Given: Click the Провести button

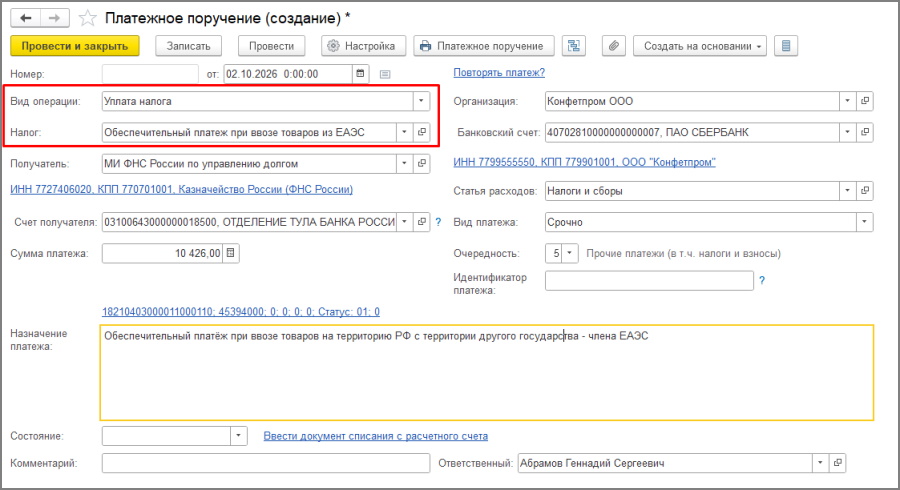Looking at the screenshot, I should click(x=271, y=46).
